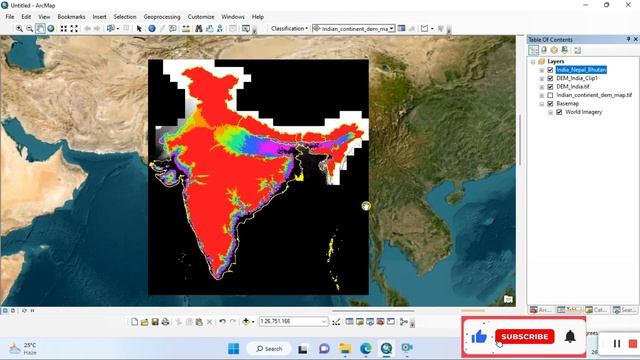Expand the DEM_India.tif layer legend
640x360 pixels.
click(x=542, y=87)
